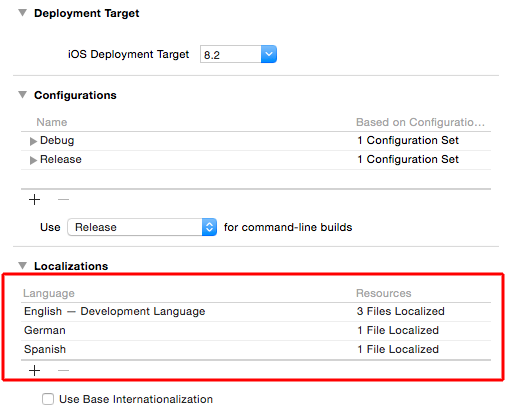Open the iOS Deployment Target dropdown arrow
Image resolution: width=512 pixels, height=414 pixels.
tap(269, 54)
